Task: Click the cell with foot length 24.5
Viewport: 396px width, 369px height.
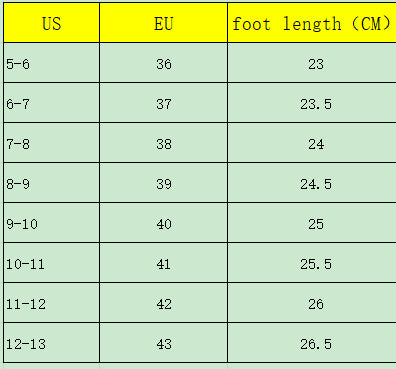Action: click(x=312, y=183)
